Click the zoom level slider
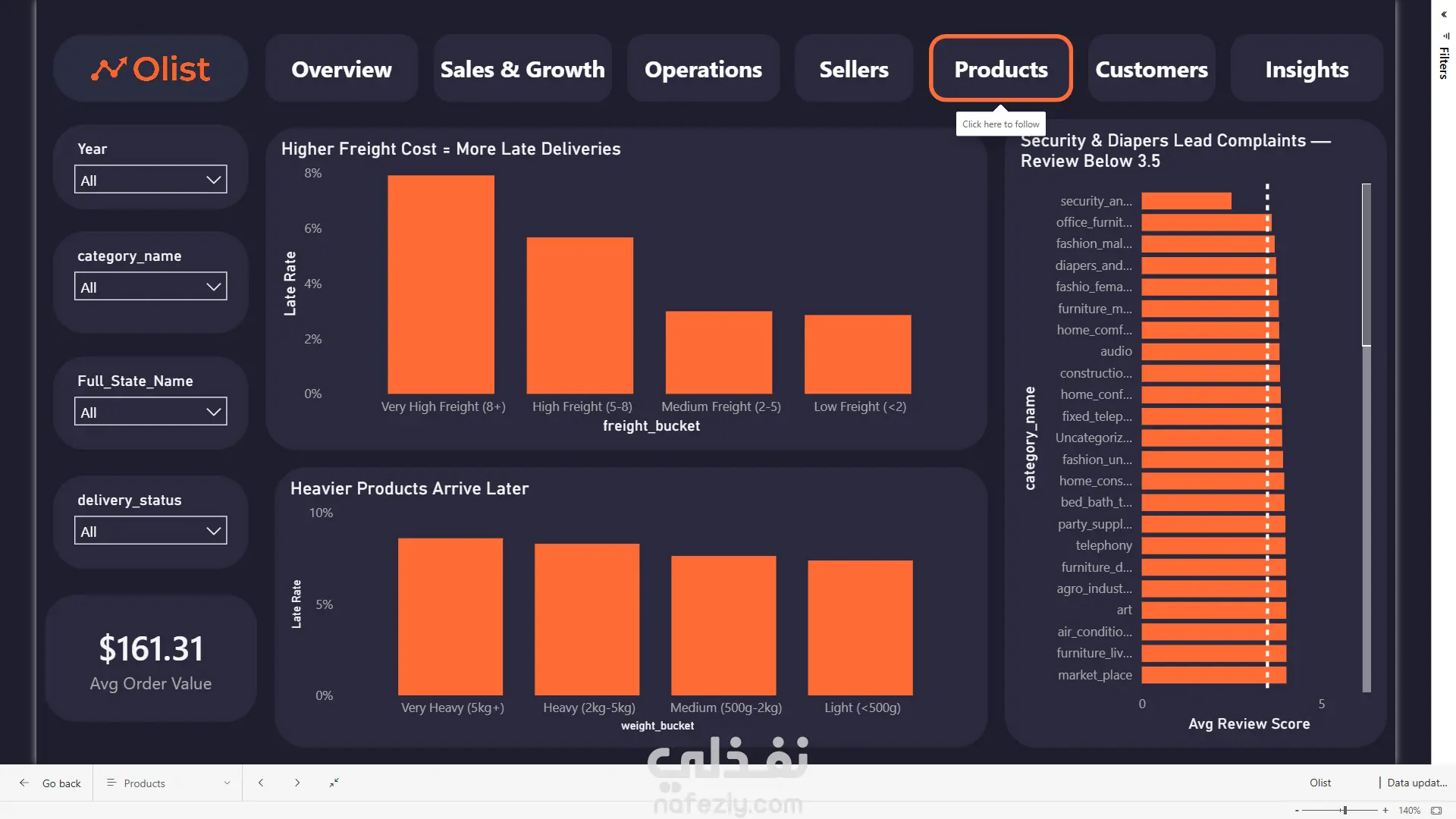 click(1339, 811)
